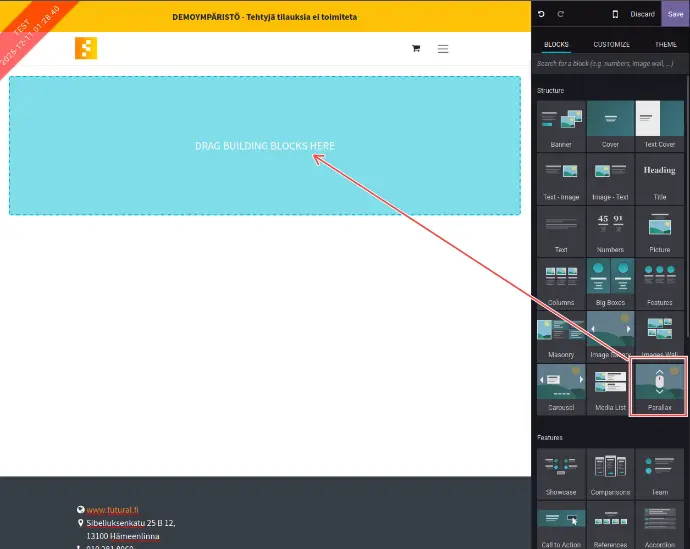Click the redo arrow icon
This screenshot has width=690, height=549.
[560, 14]
